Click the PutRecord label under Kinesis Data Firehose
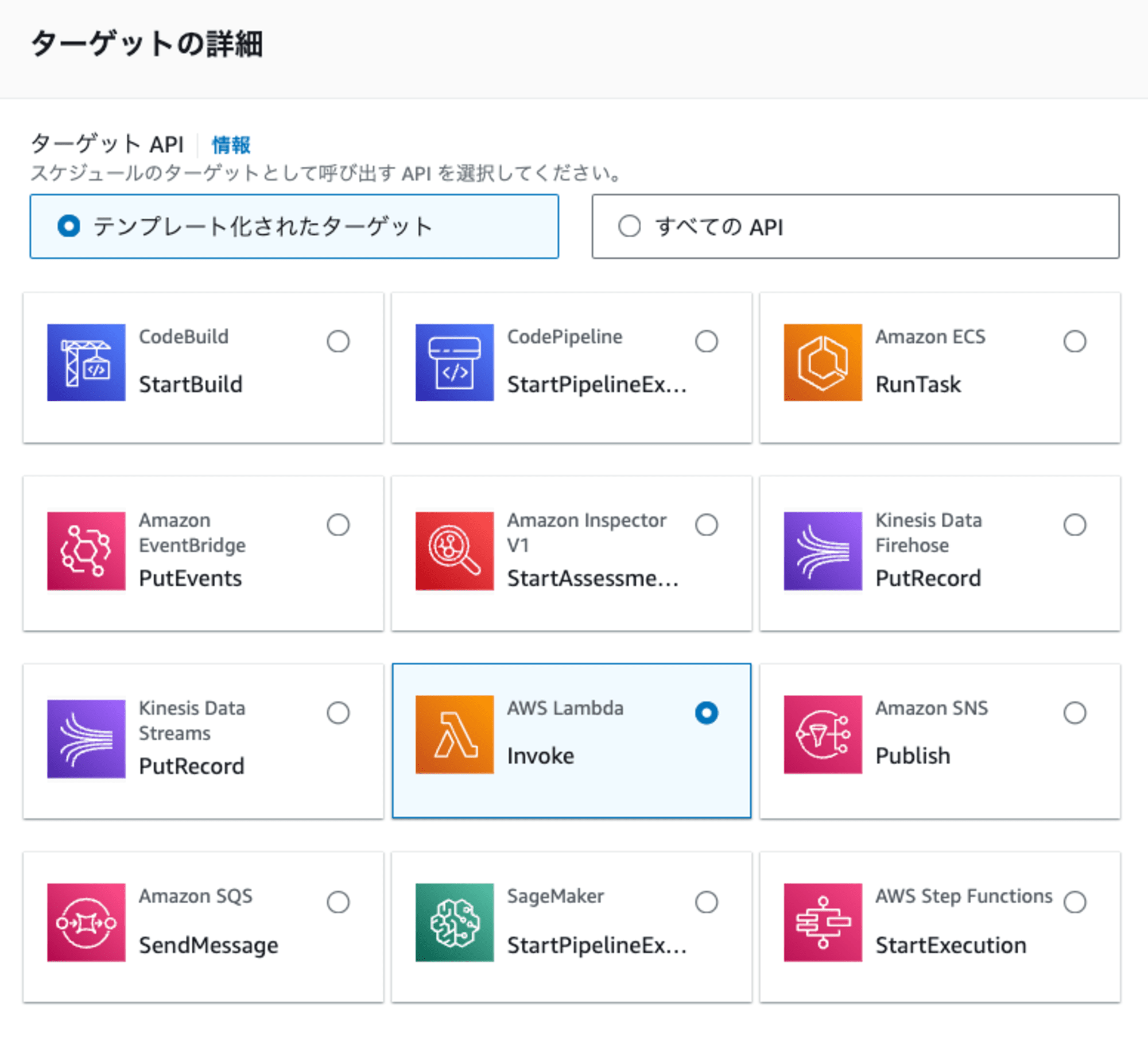This screenshot has height=1064, width=1148. (x=928, y=578)
